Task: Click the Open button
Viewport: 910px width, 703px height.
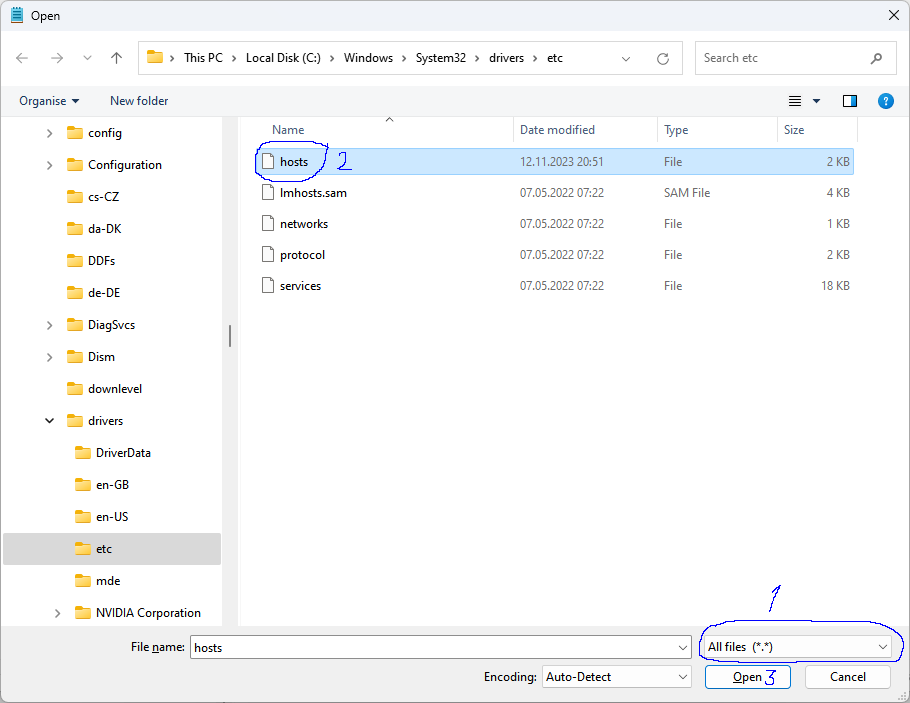Action: click(x=747, y=677)
